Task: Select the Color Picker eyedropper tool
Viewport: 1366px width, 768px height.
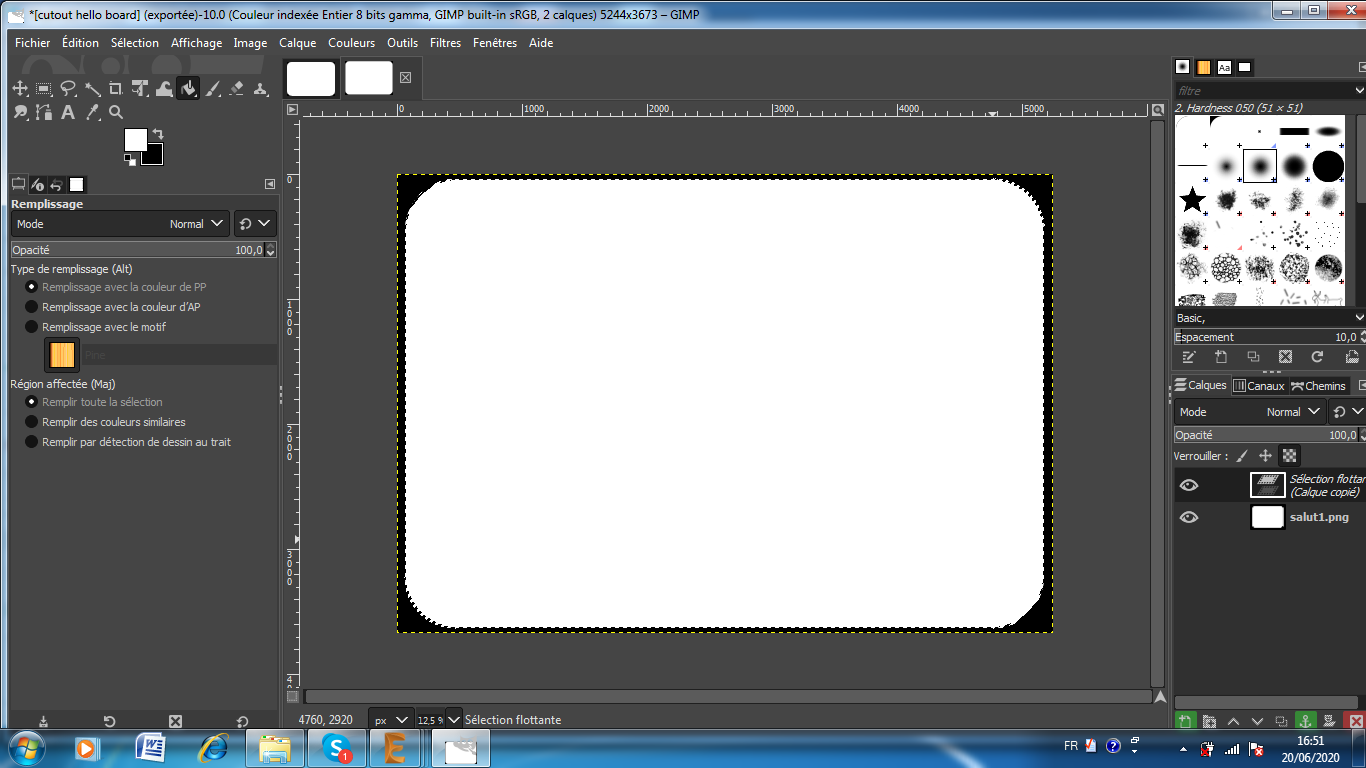Action: (92, 113)
